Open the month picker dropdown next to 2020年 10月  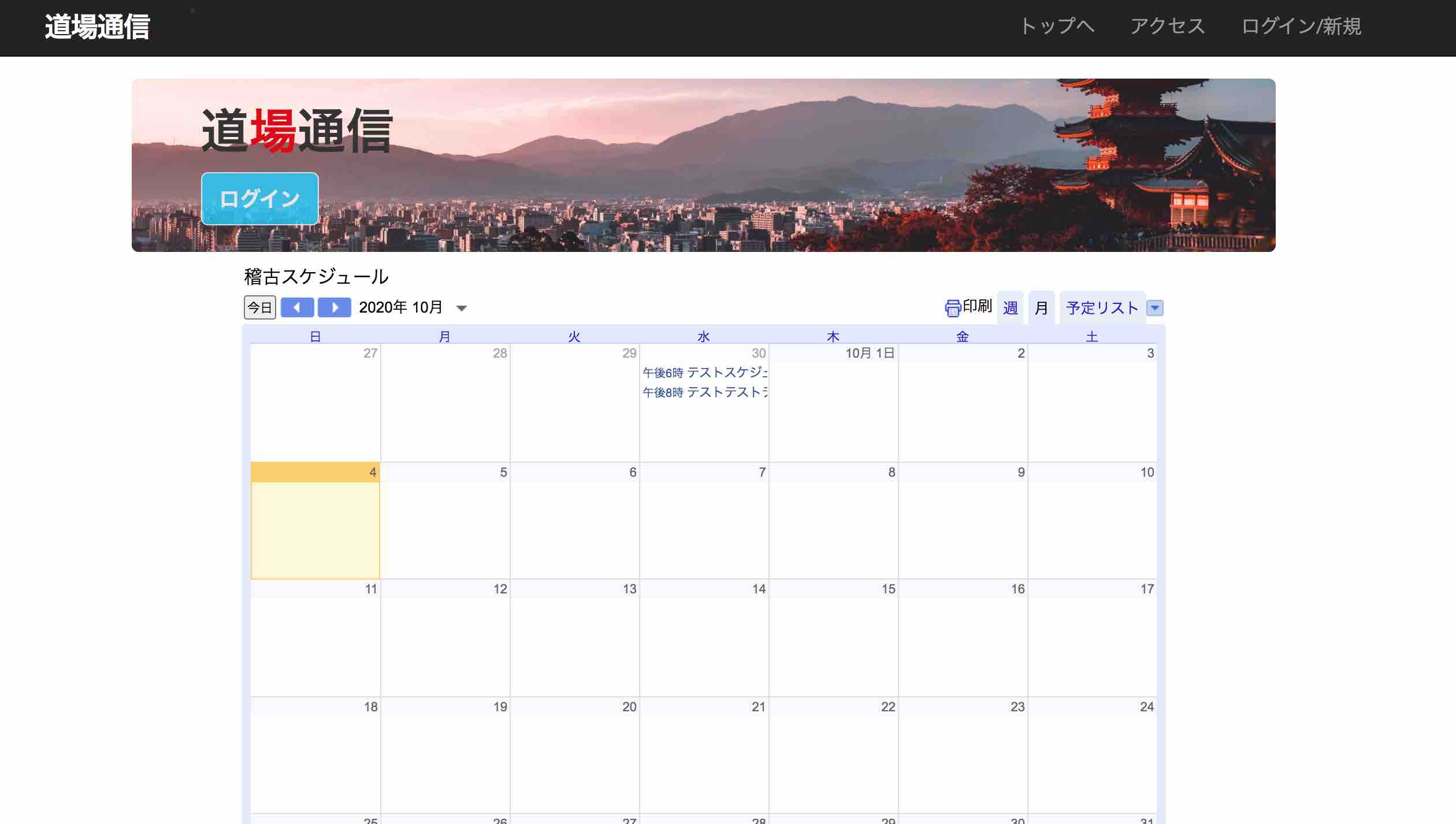point(462,308)
